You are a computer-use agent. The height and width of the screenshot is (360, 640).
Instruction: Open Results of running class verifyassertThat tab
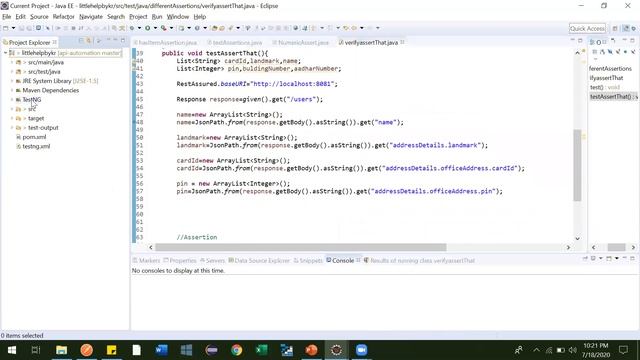point(419,260)
